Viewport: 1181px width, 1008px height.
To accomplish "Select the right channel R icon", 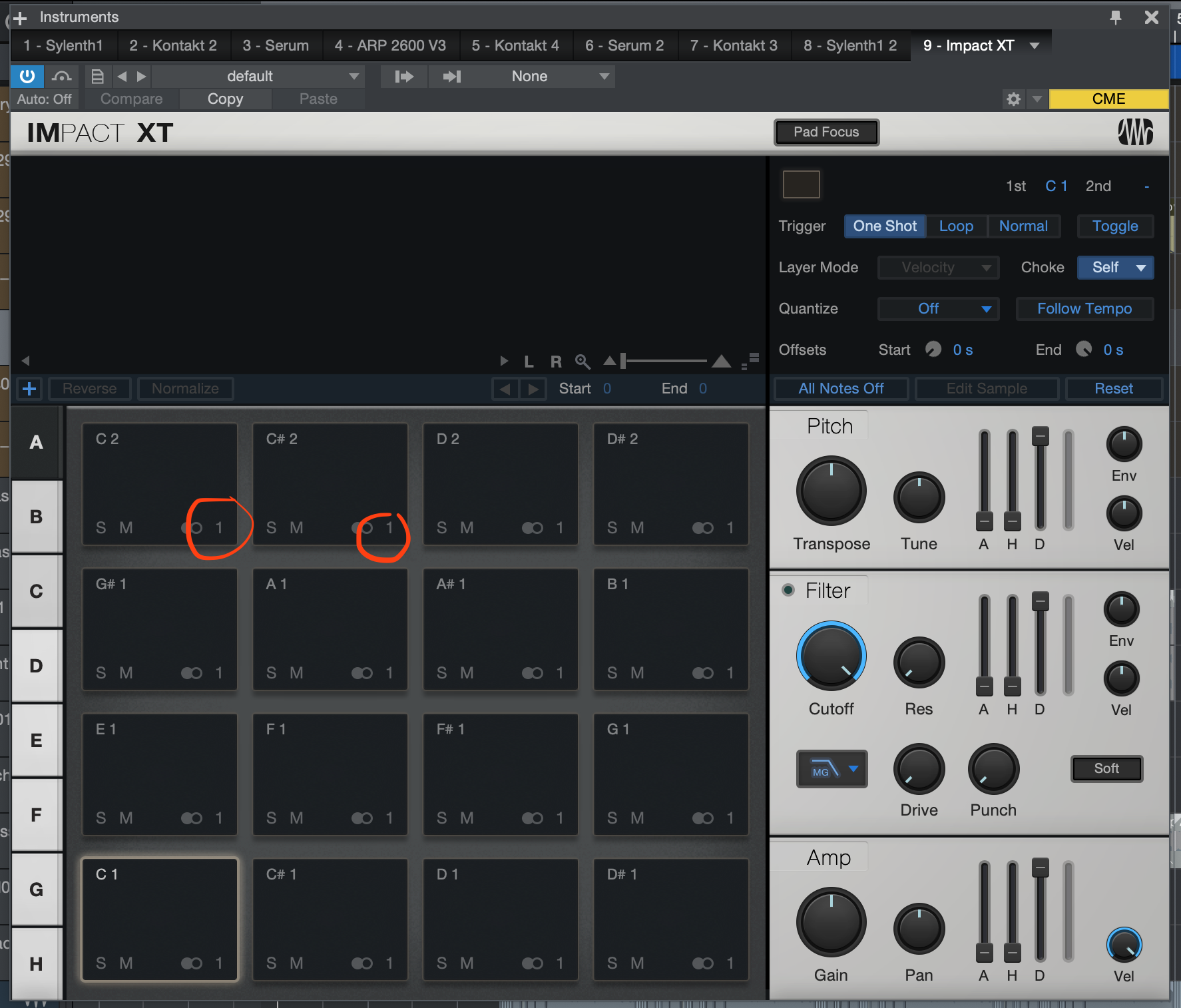I will pyautogui.click(x=556, y=362).
